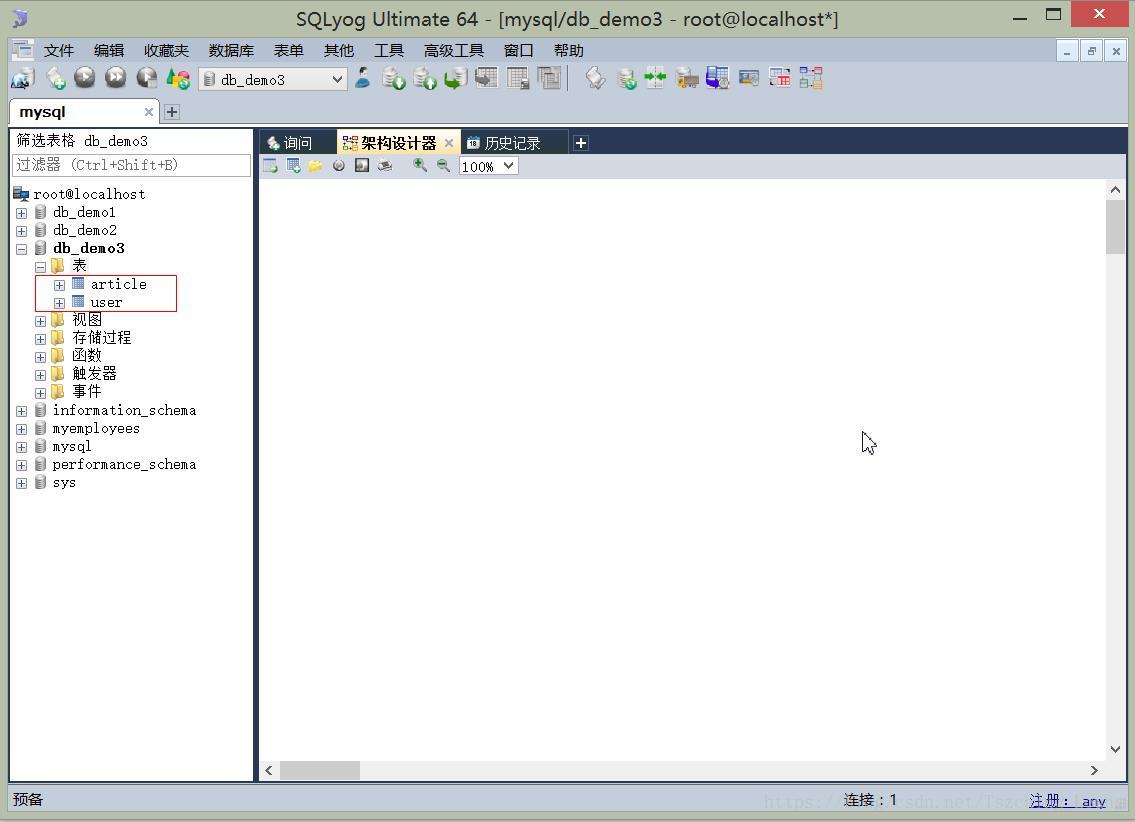The height and width of the screenshot is (822, 1135).
Task: Open the 数据库 menu
Action: (x=231, y=51)
